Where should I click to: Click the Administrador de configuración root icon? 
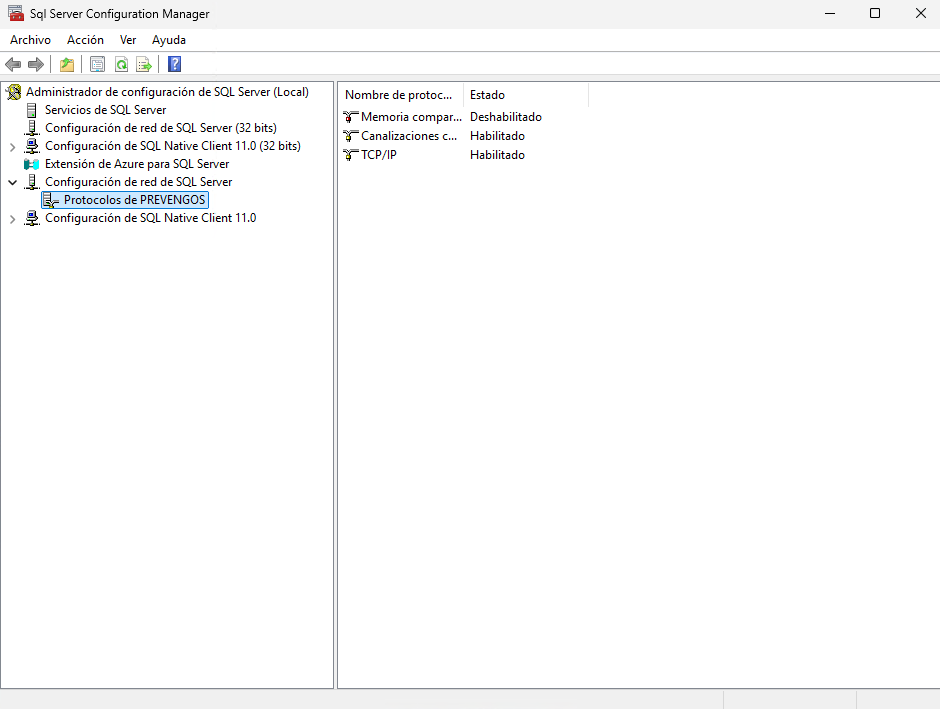click(x=14, y=92)
